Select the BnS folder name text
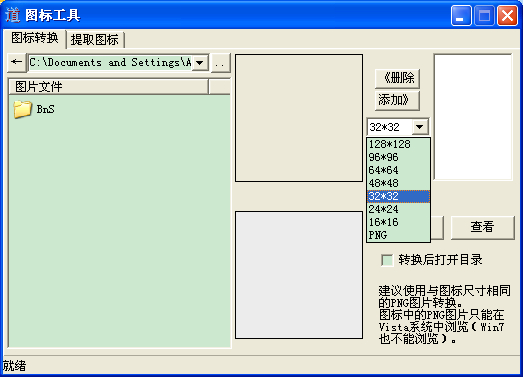 tap(45, 109)
